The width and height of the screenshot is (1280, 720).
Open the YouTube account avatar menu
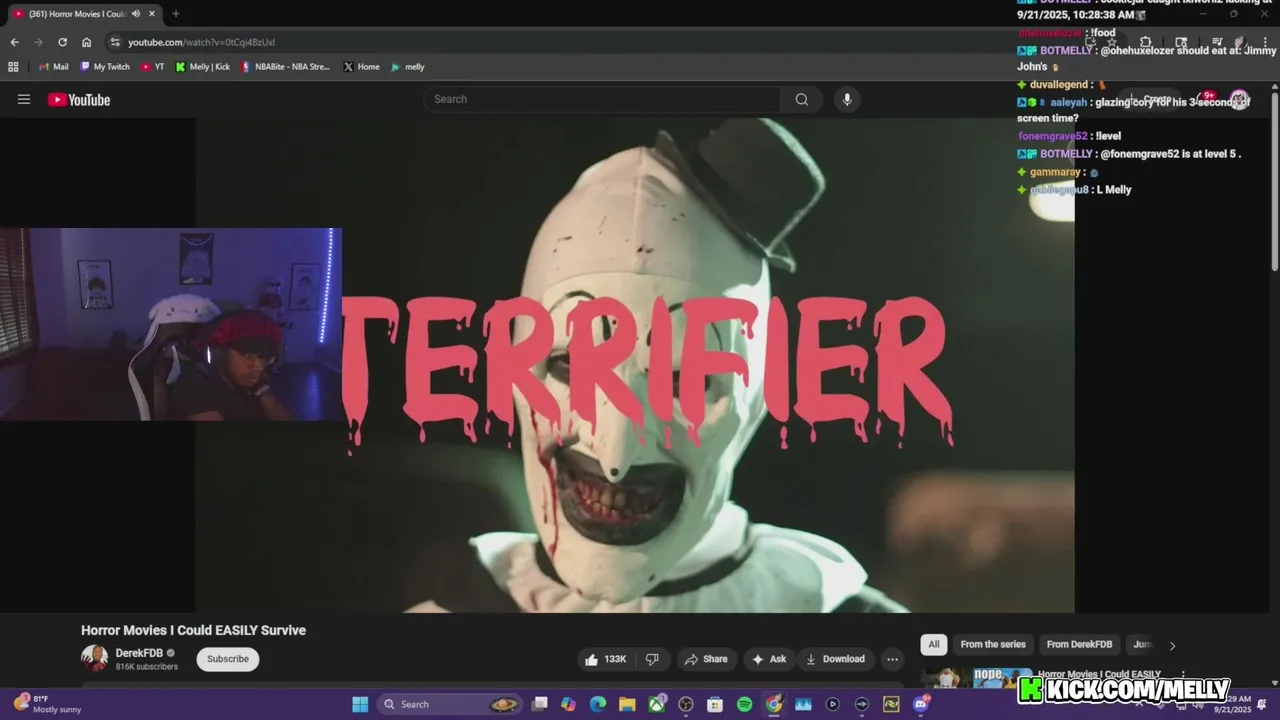tap(1239, 99)
